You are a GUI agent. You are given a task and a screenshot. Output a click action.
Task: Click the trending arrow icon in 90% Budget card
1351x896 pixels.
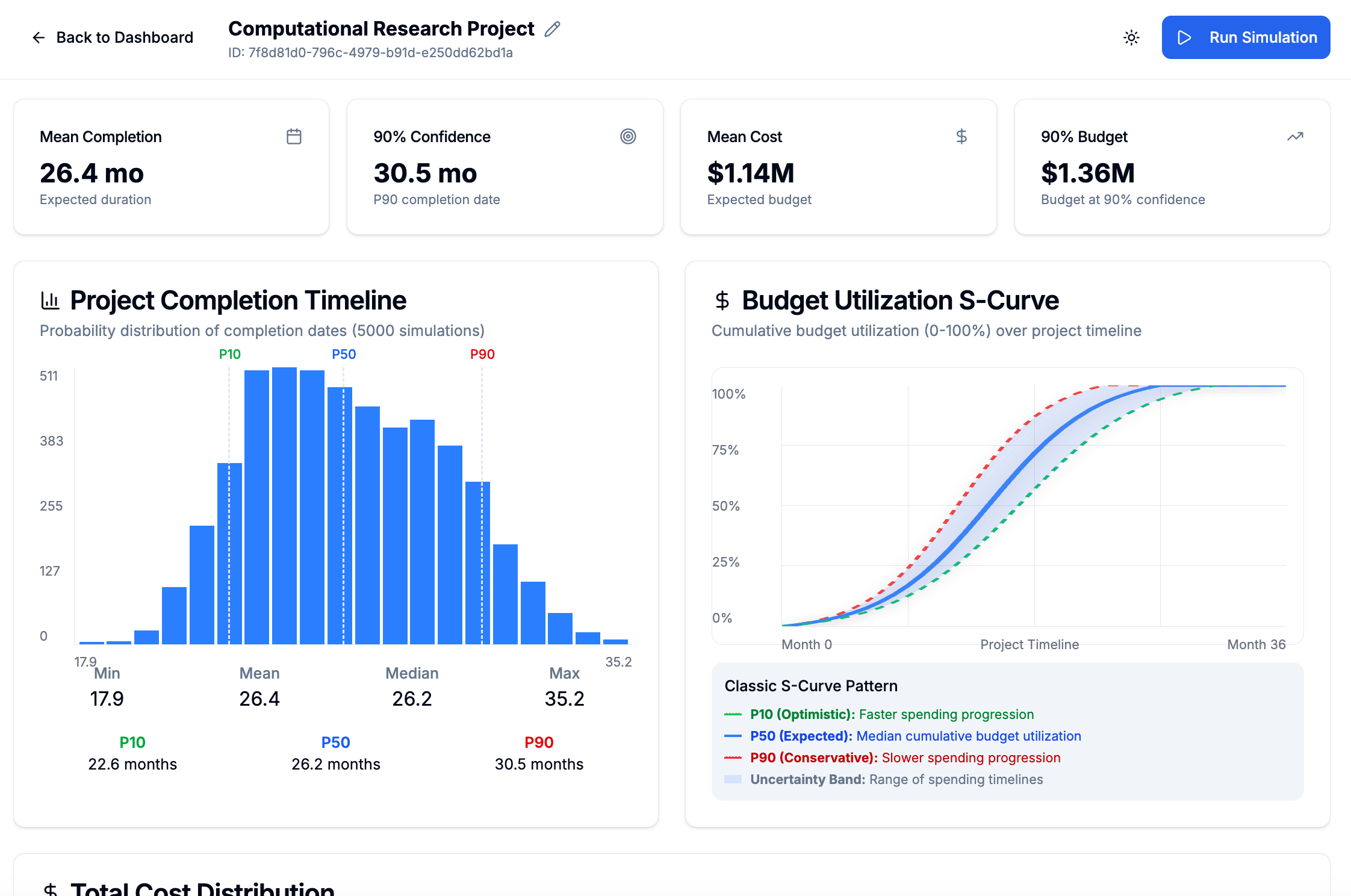[1295, 137]
